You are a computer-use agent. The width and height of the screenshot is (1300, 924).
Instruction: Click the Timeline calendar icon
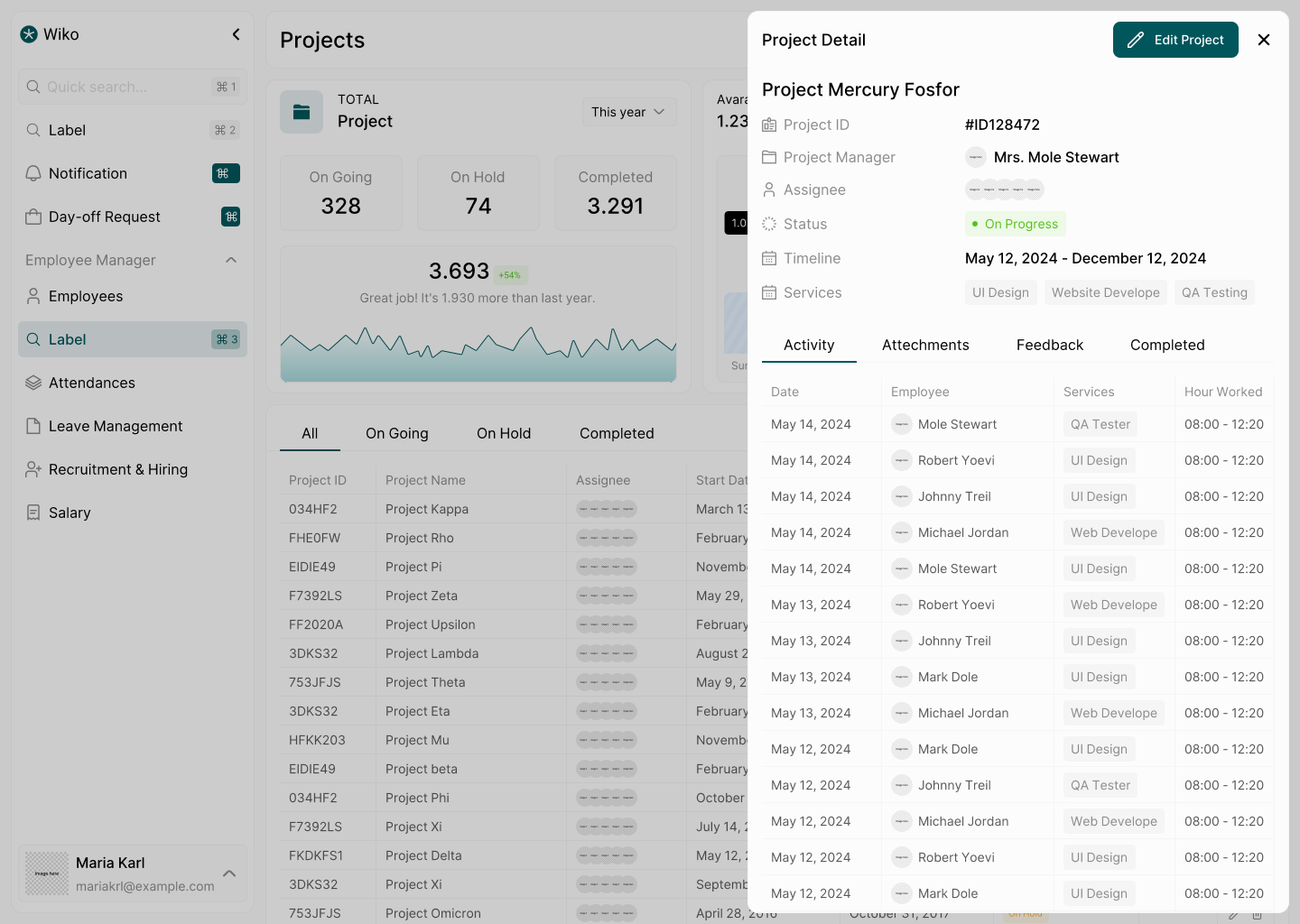point(769,258)
